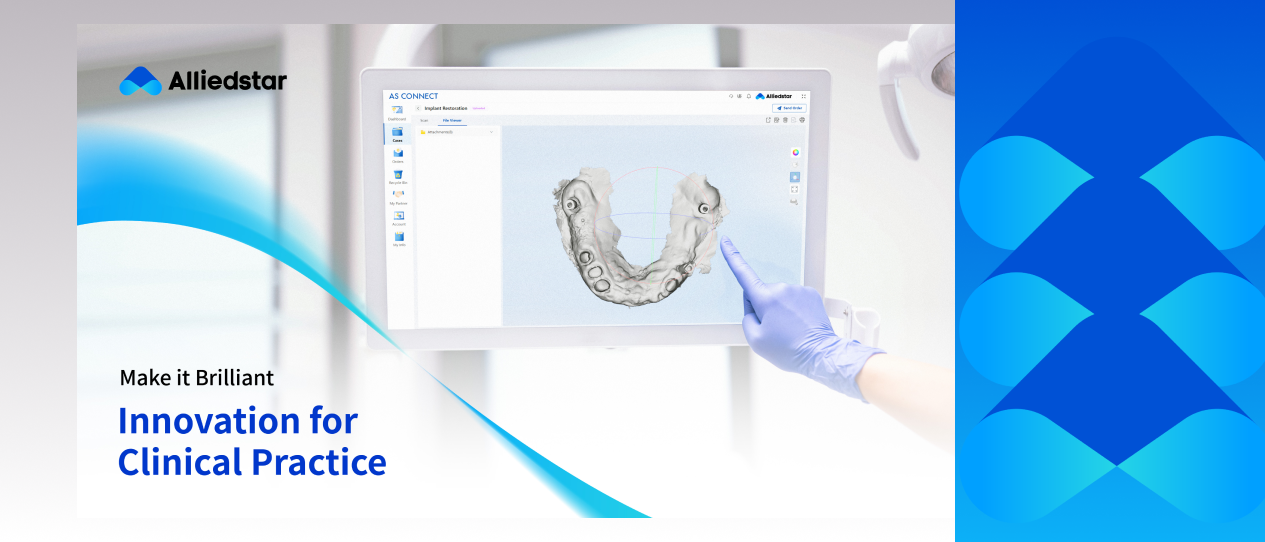
Task: Click the notification bell icon
Action: pos(749,96)
